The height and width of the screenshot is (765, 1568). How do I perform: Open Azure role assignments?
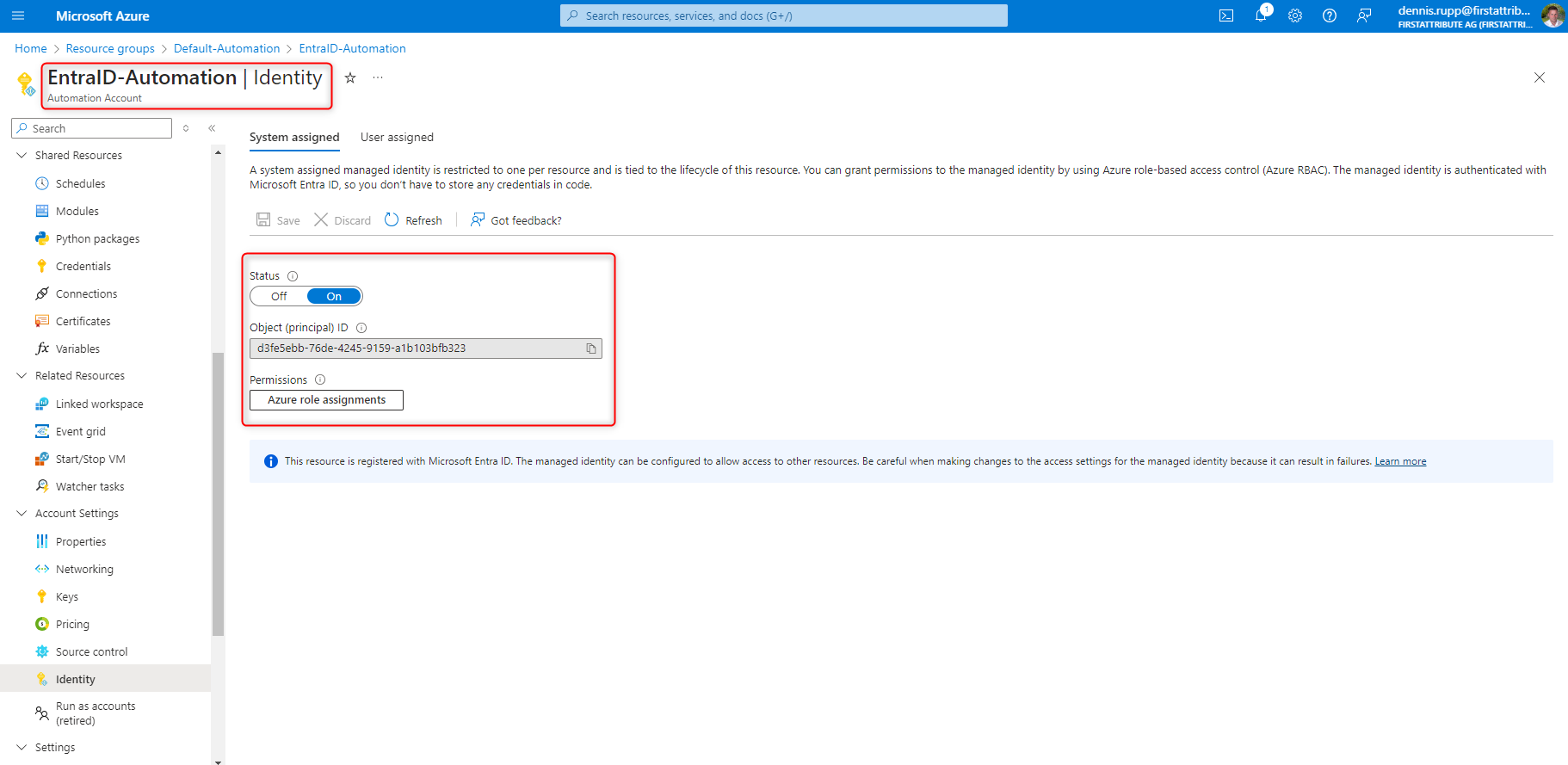326,400
